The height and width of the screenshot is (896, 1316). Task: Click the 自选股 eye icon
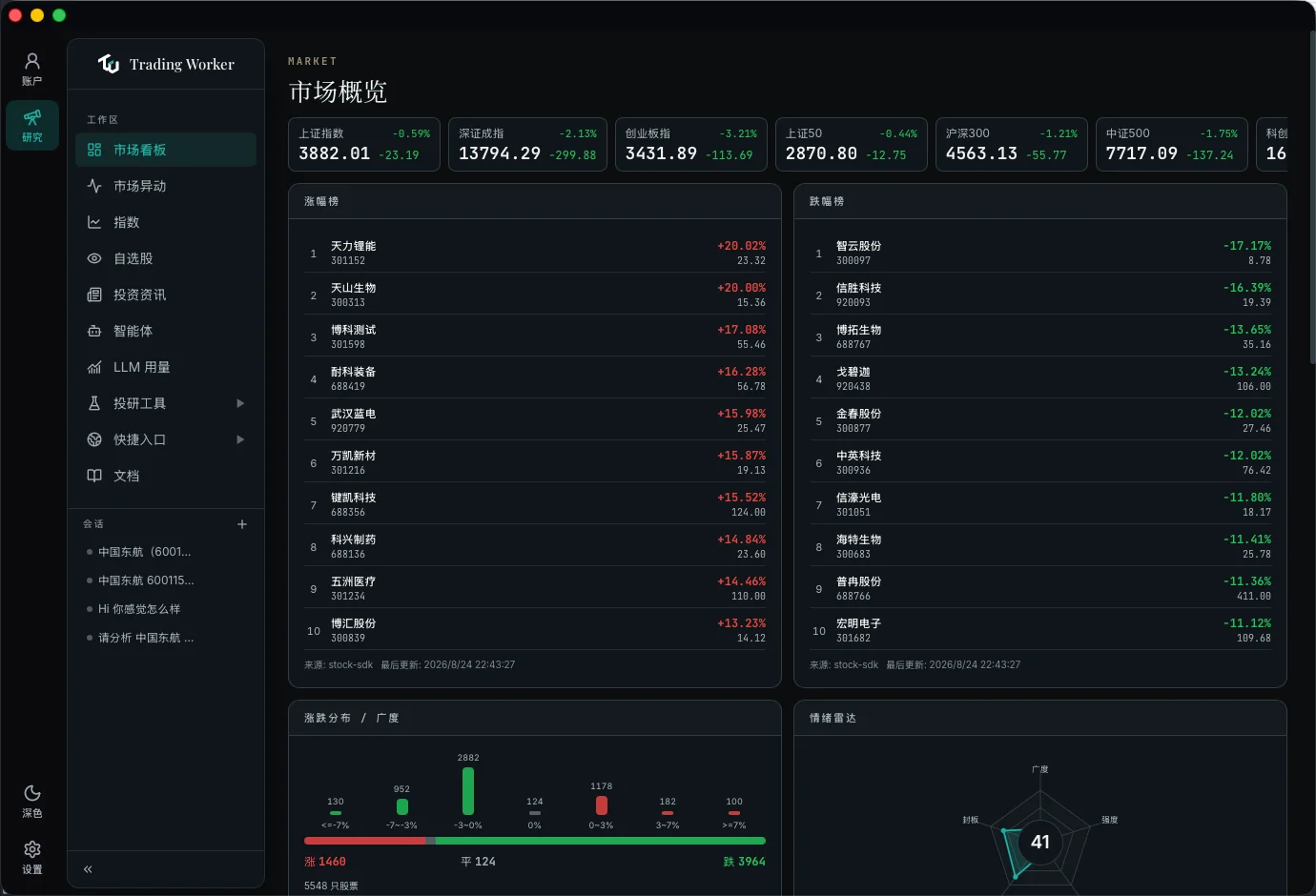(x=94, y=258)
